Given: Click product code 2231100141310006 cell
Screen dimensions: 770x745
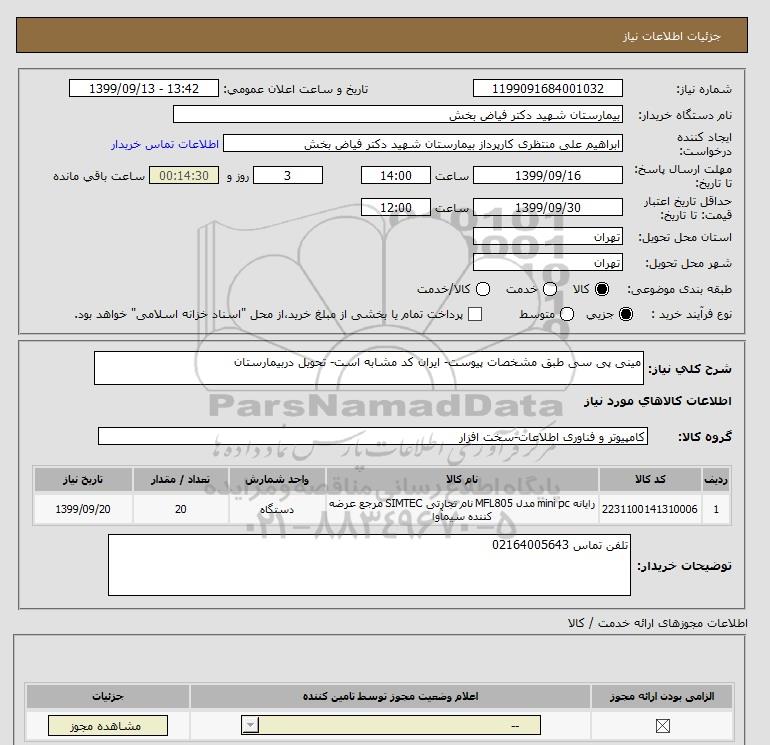Looking at the screenshot, I should [650, 509].
